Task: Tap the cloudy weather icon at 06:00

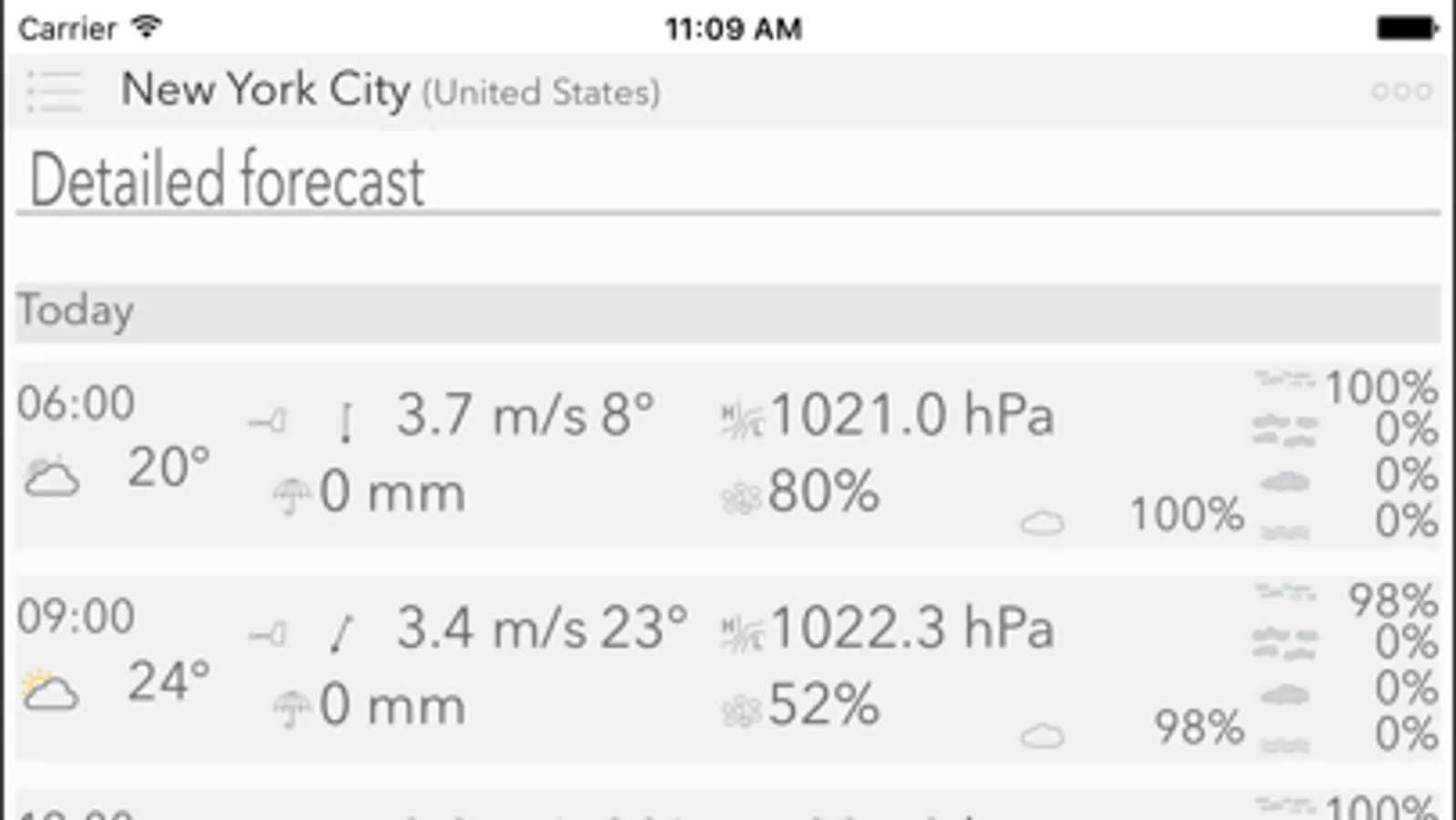Action: click(51, 477)
